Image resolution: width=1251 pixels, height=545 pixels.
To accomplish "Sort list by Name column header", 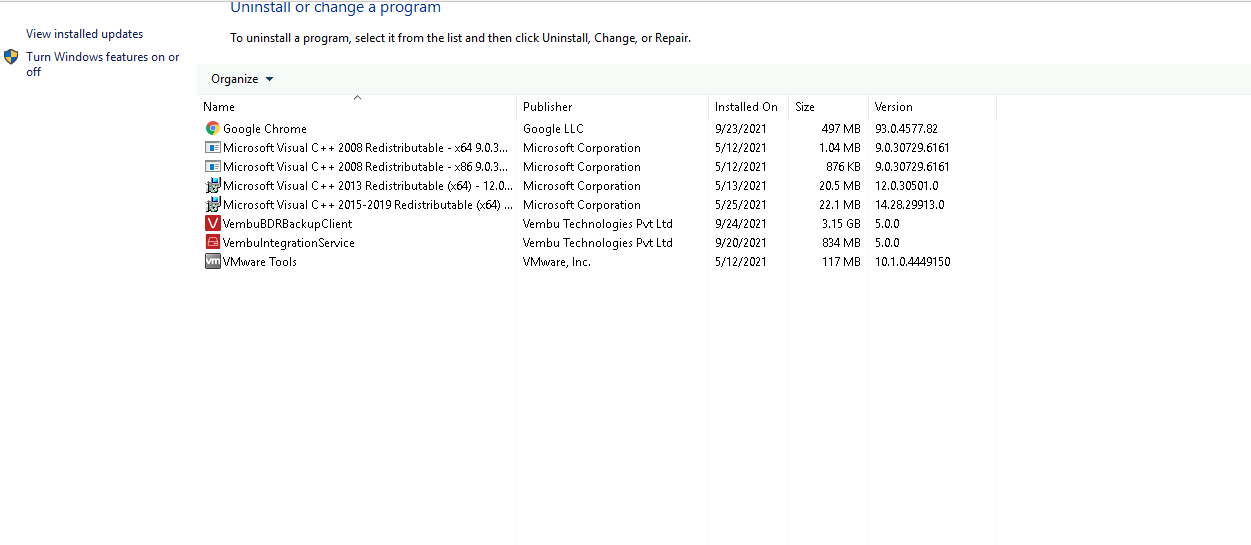I will (x=219, y=107).
